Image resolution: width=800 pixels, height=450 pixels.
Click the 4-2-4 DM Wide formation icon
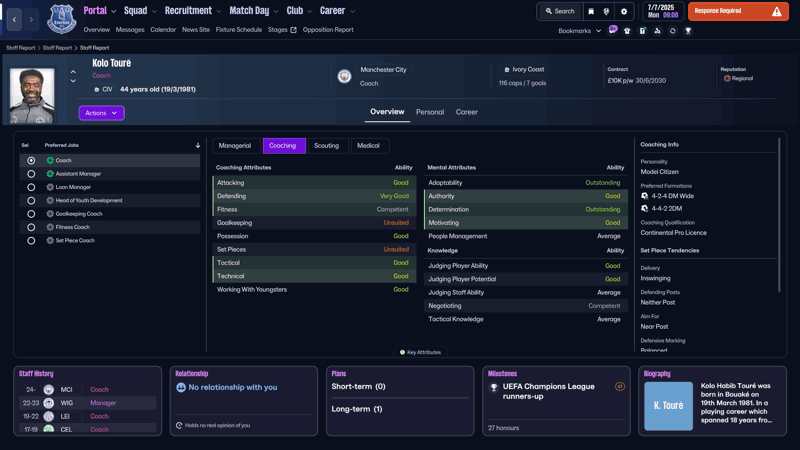pyautogui.click(x=644, y=196)
